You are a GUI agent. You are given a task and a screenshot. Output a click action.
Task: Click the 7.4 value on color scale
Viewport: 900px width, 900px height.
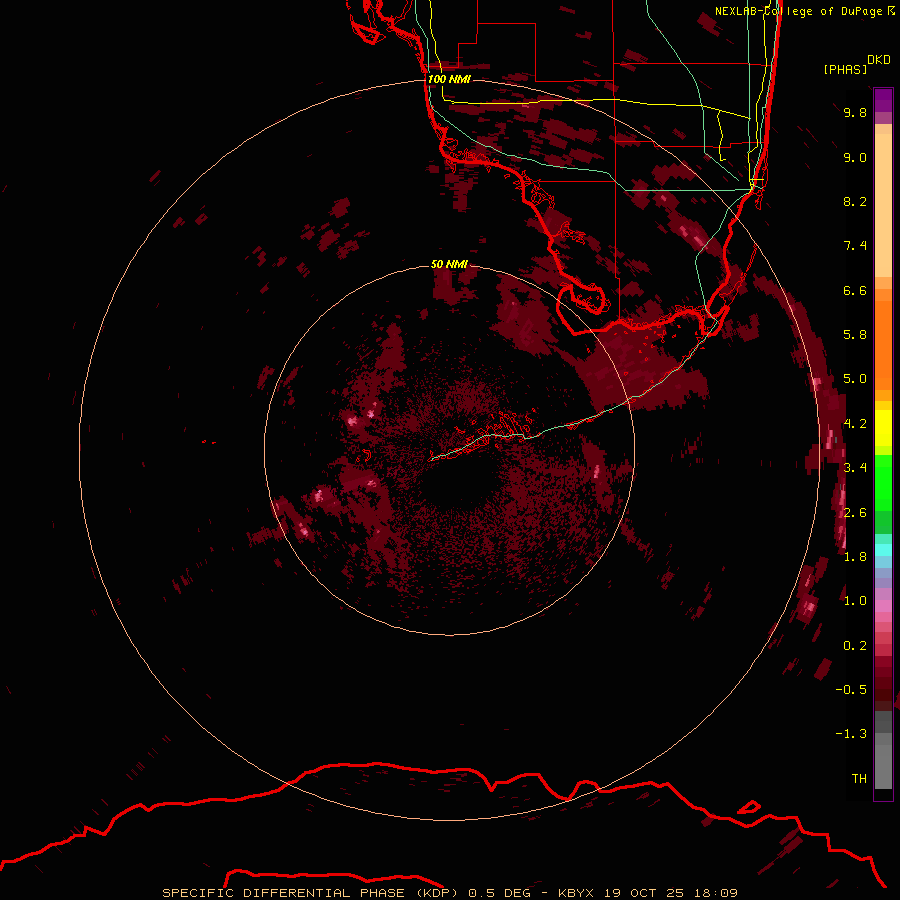(x=855, y=246)
